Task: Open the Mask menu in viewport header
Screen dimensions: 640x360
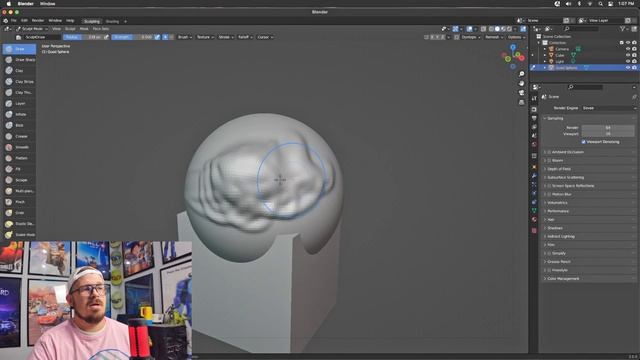Action: (84, 29)
